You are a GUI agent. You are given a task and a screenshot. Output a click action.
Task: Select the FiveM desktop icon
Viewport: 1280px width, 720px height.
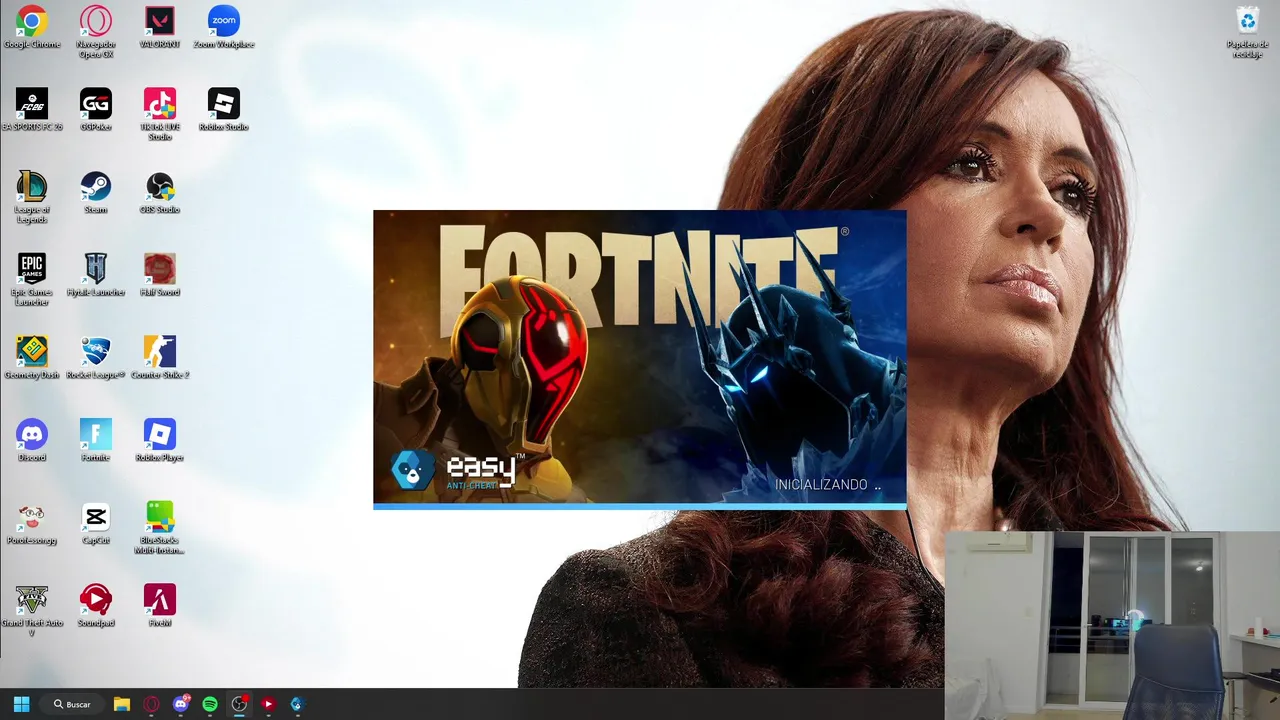[160, 608]
